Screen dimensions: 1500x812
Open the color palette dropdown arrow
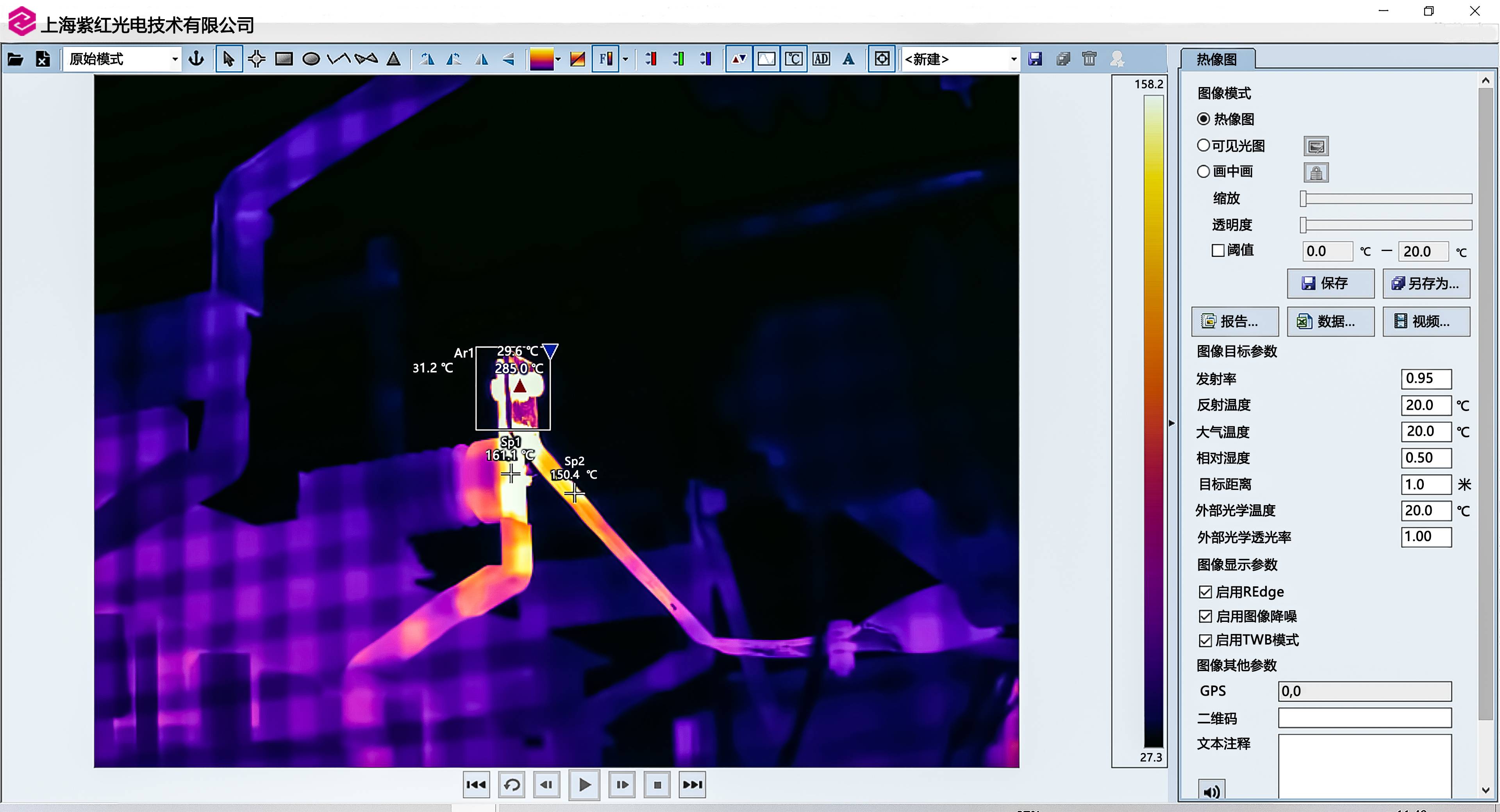click(x=558, y=59)
